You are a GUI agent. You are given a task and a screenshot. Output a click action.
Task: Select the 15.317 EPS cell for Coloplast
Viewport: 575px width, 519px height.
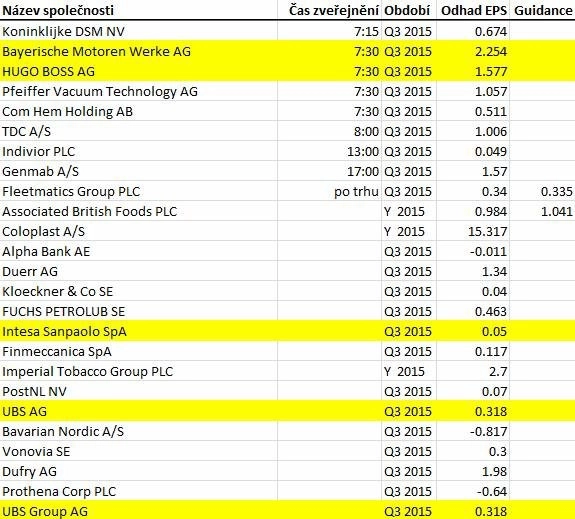click(473, 231)
